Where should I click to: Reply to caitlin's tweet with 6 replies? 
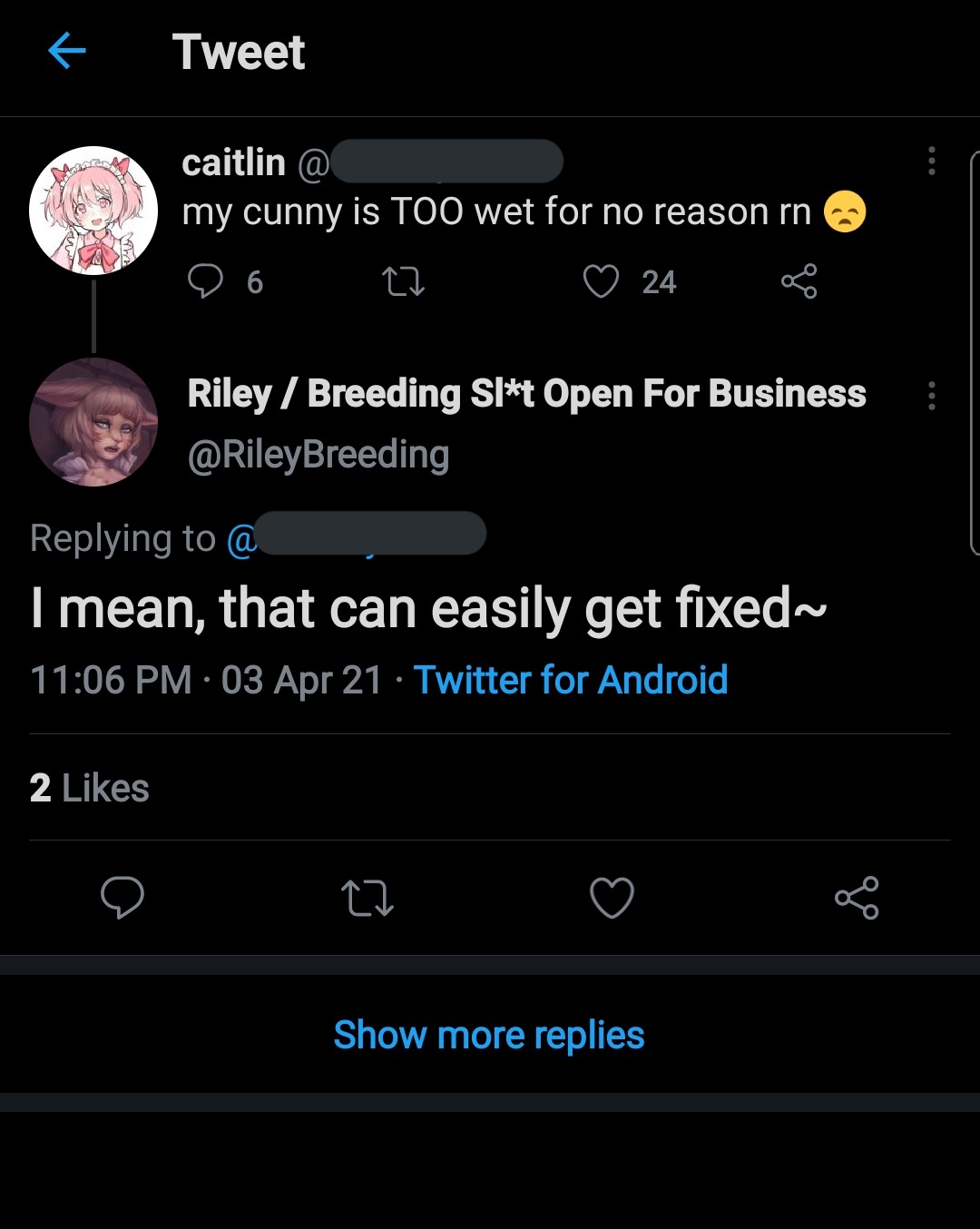(x=205, y=281)
